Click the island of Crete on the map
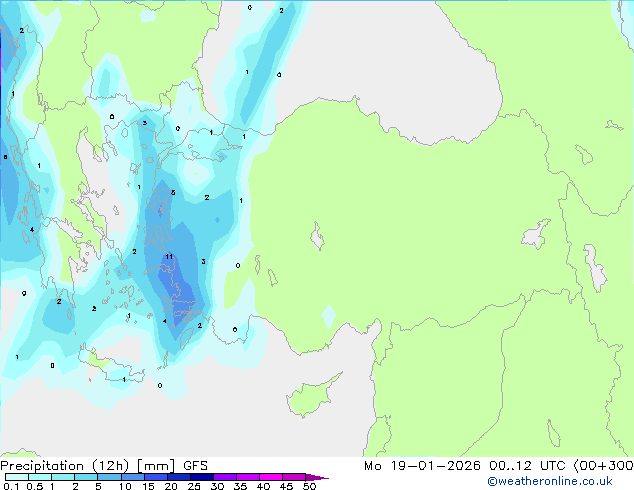The image size is (634, 490). tap(111, 366)
